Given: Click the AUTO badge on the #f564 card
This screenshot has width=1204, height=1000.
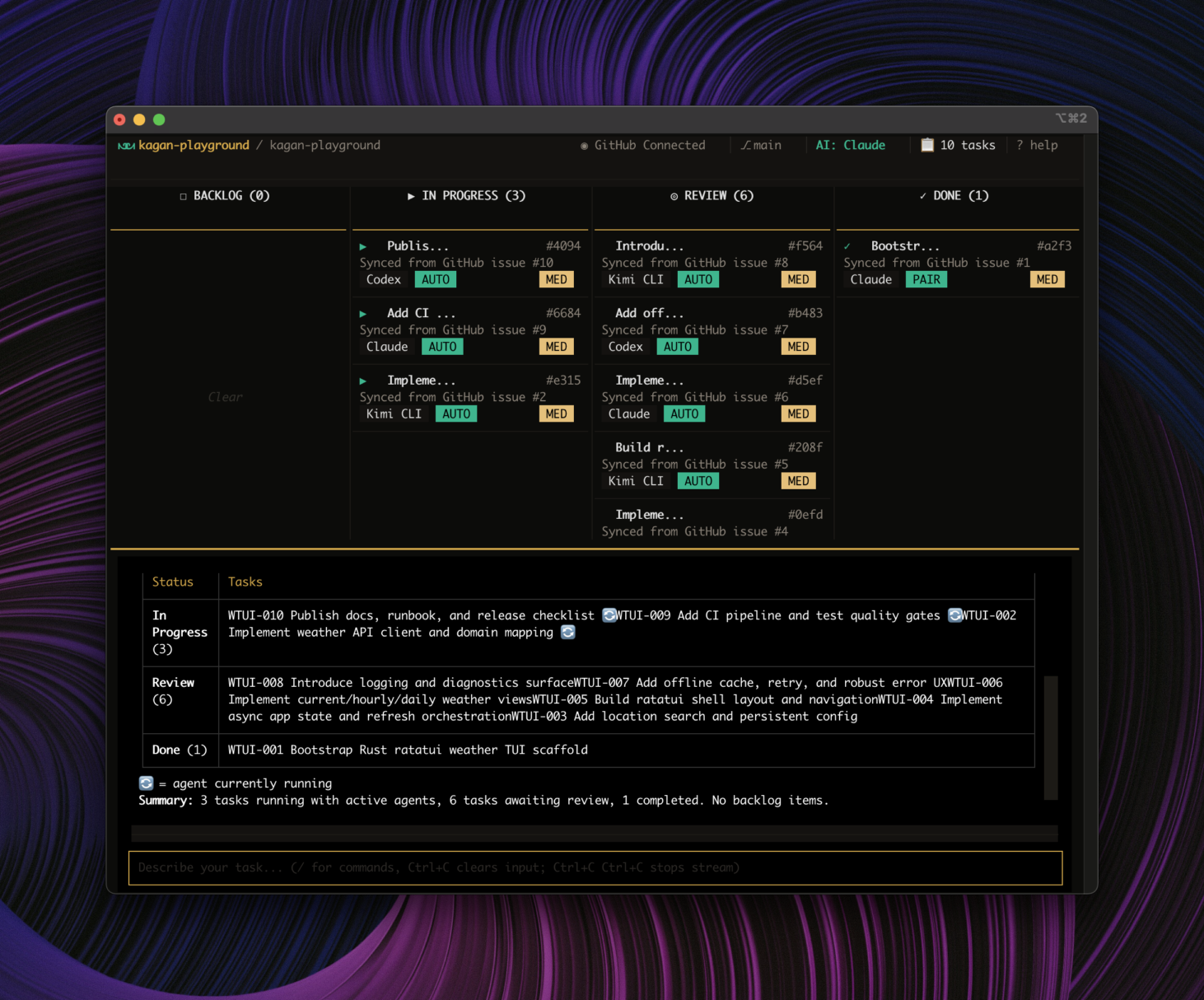Looking at the screenshot, I should 698,280.
